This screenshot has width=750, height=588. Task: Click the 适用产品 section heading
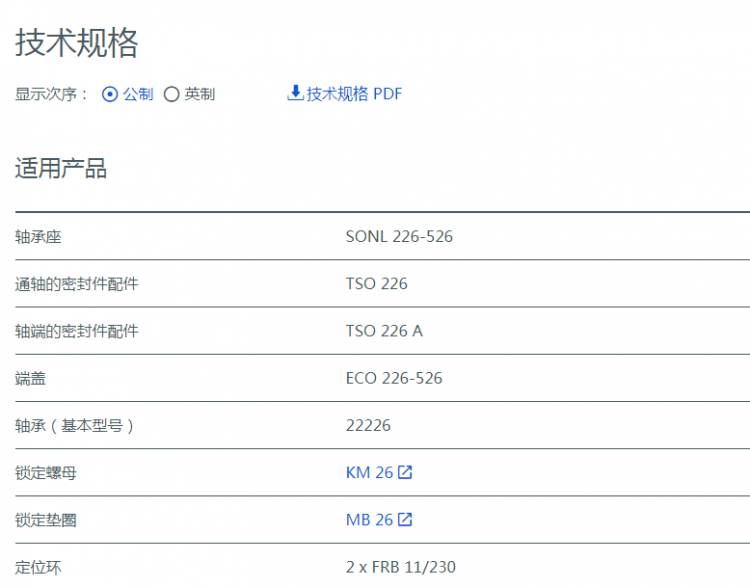pyautogui.click(x=61, y=168)
